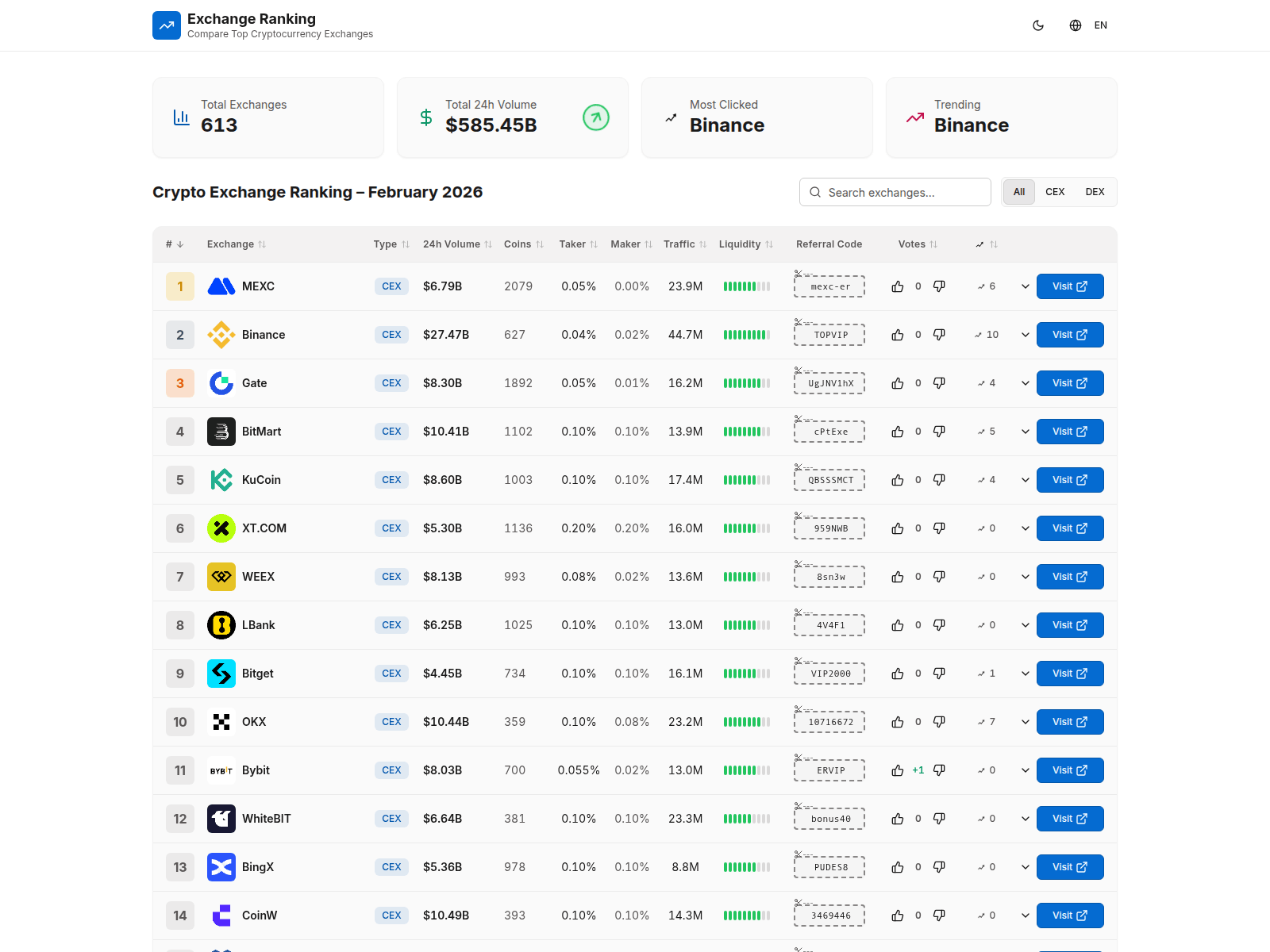Downvote OKX with the thumbs-down icon
This screenshot has width=1270, height=952.
(939, 722)
